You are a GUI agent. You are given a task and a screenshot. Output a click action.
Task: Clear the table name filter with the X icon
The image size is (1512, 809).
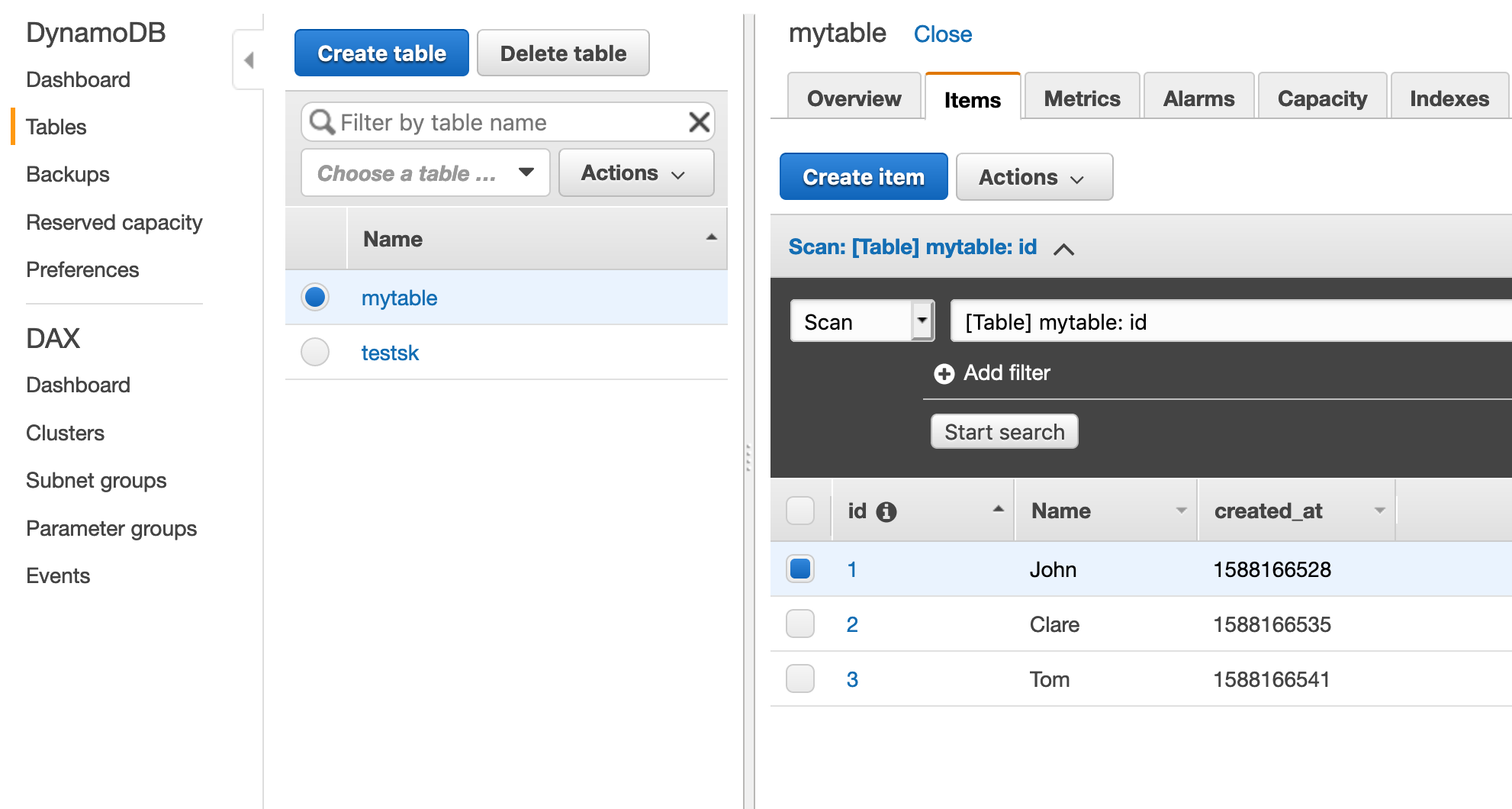point(699,122)
